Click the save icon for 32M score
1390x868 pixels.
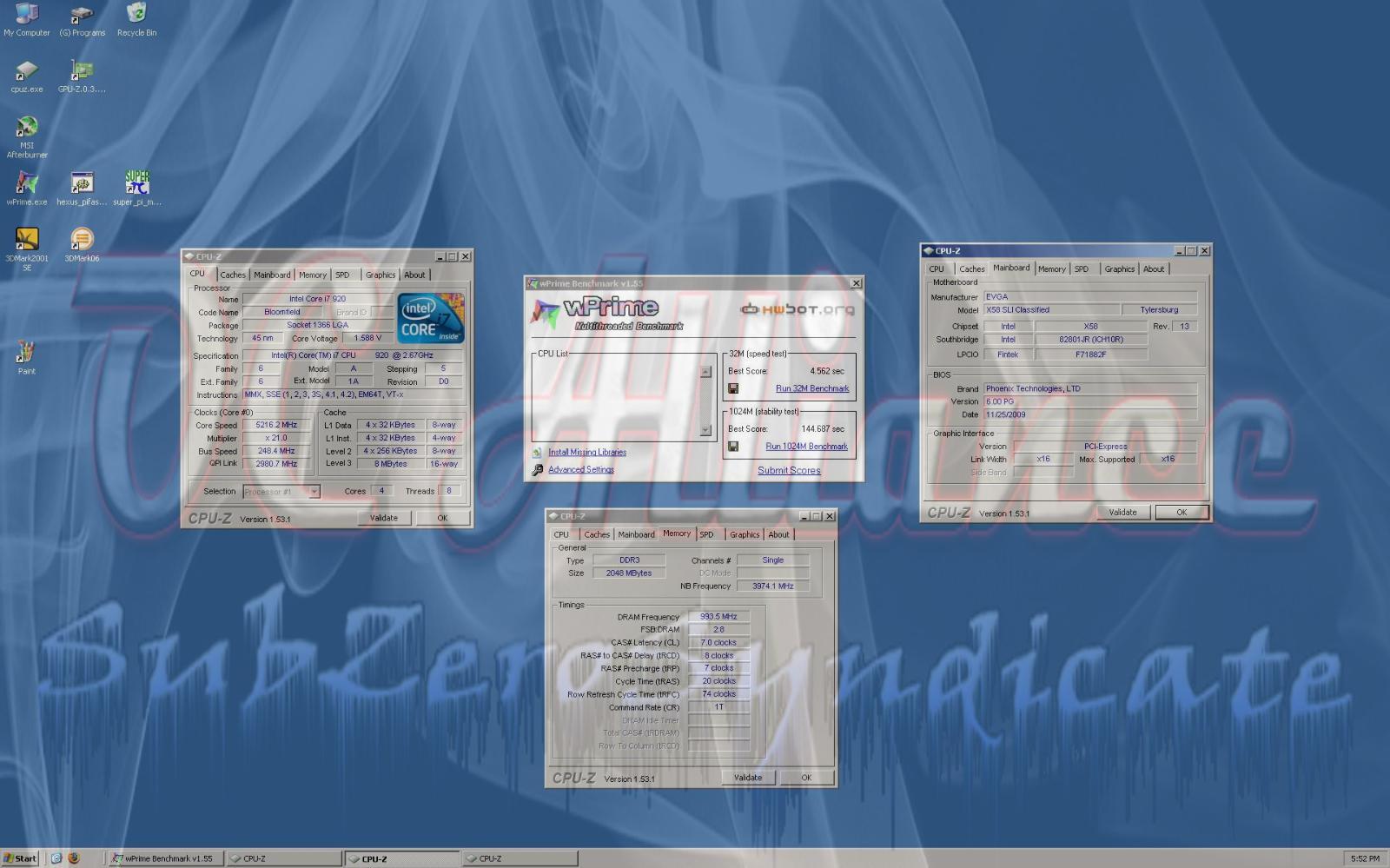733,388
